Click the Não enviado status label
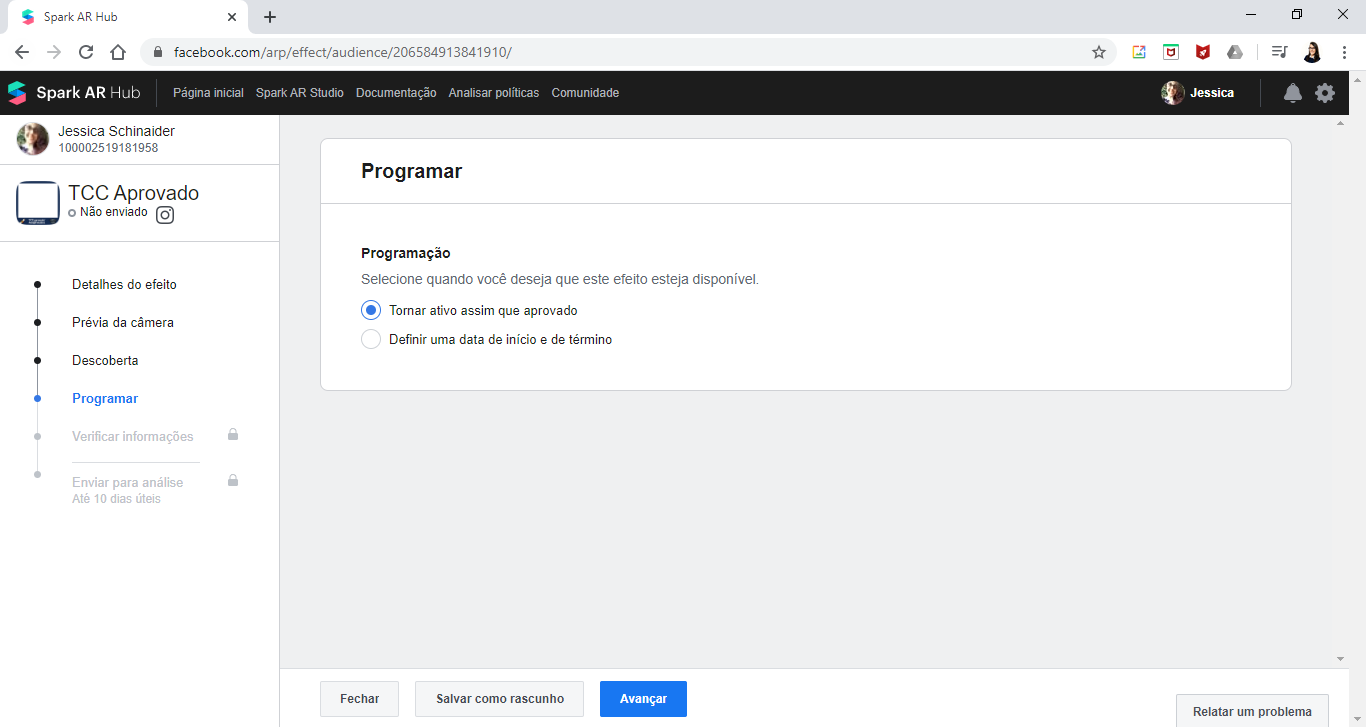This screenshot has height=727, width=1366. pos(113,213)
